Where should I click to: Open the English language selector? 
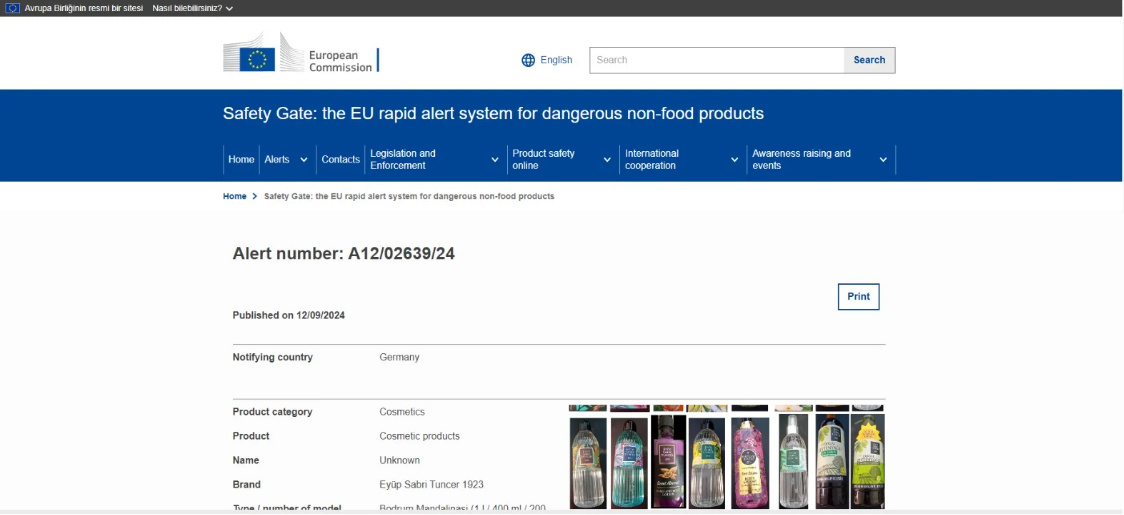pyautogui.click(x=547, y=60)
